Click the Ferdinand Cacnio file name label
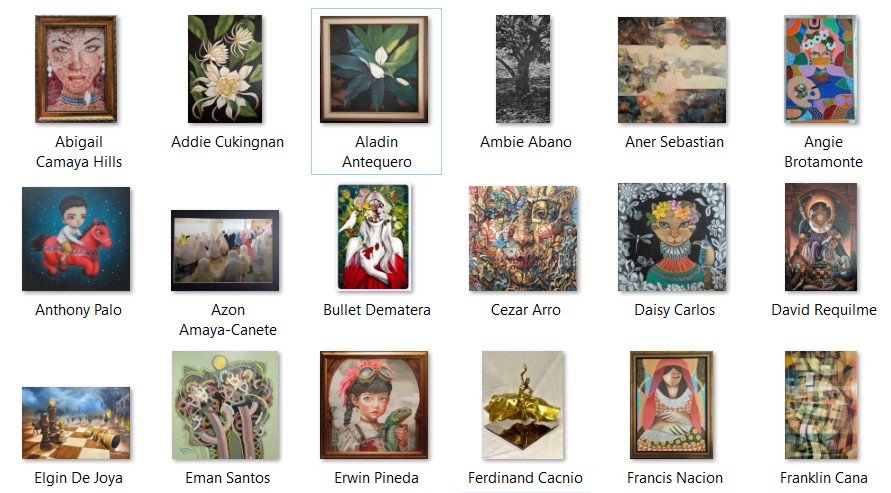The width and height of the screenshot is (891, 493). tap(525, 478)
